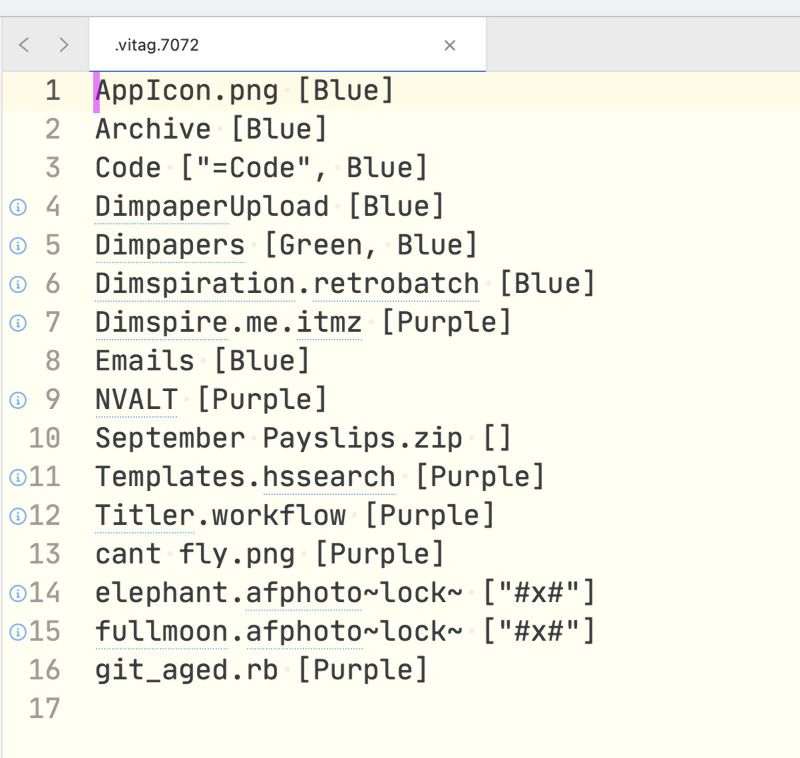800x758 pixels.
Task: Click the info icon on line 5
Action: (17, 246)
